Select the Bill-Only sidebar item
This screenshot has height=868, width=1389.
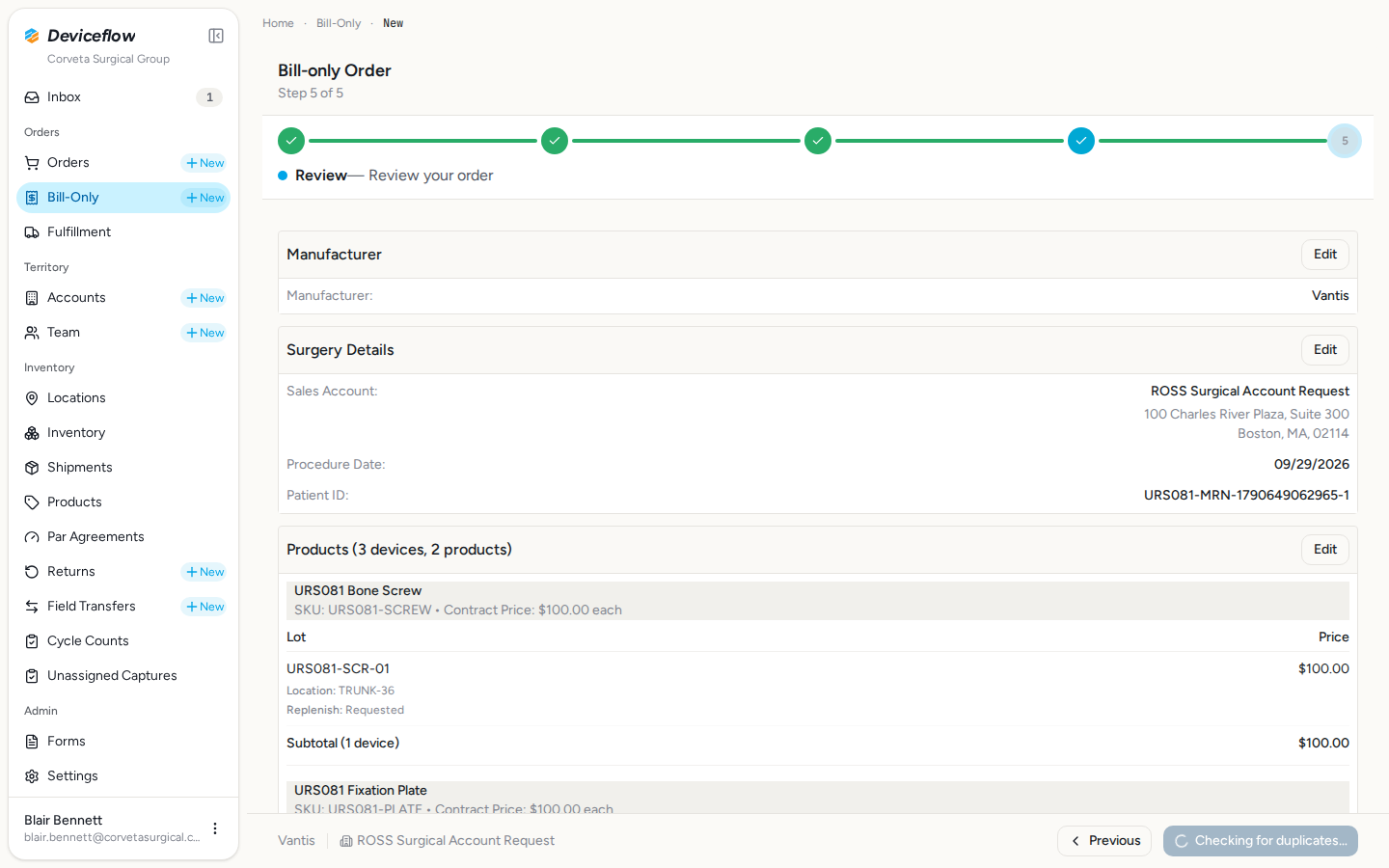tap(123, 198)
